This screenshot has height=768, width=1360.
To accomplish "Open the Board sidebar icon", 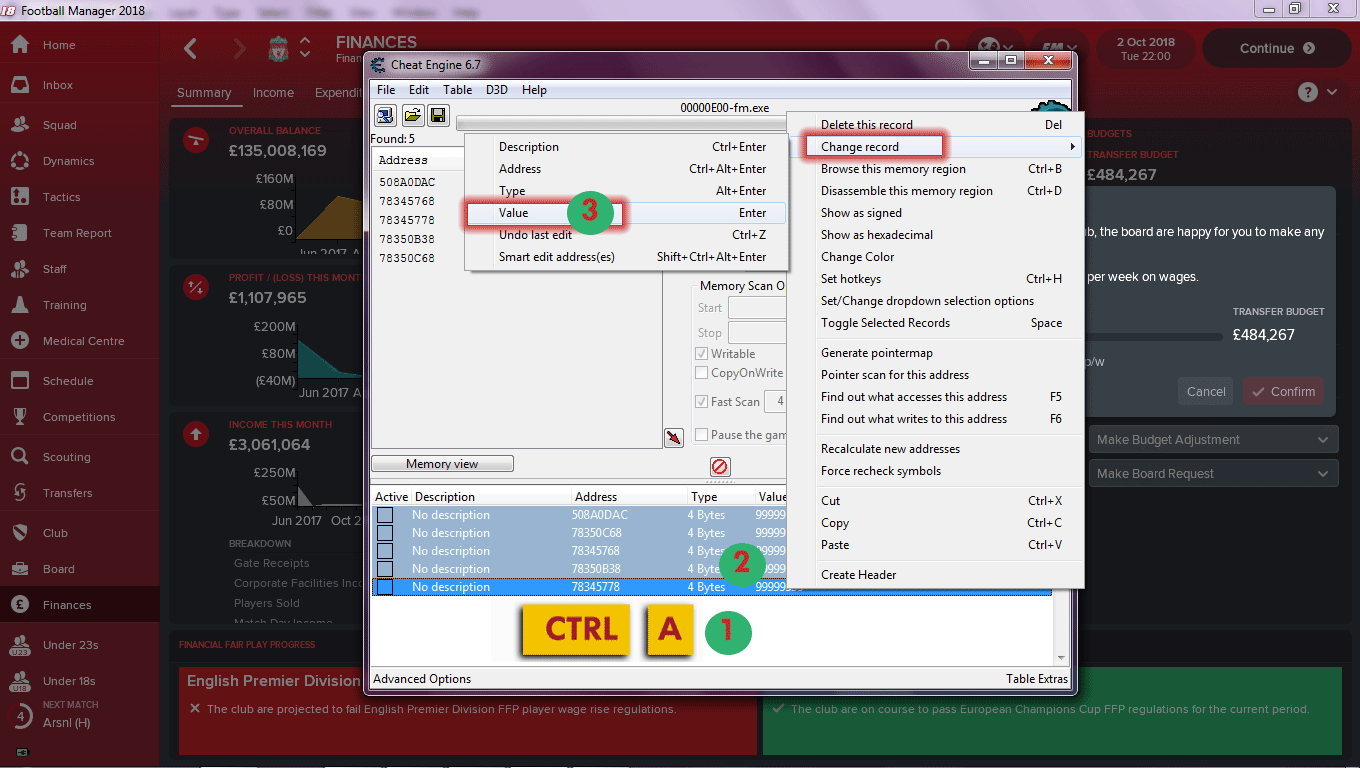I will [x=19, y=569].
